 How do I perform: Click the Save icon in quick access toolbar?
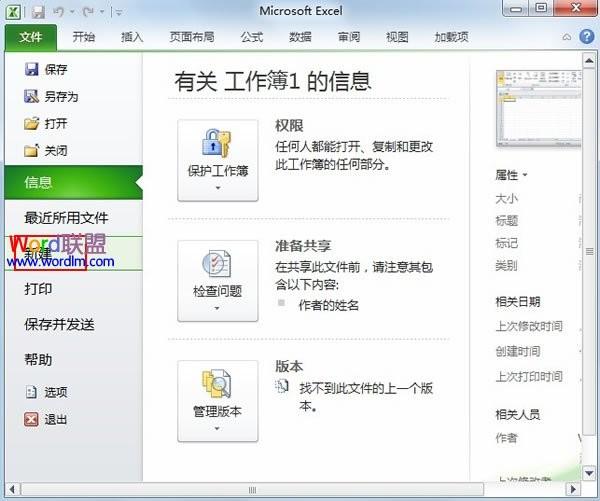[x=38, y=12]
